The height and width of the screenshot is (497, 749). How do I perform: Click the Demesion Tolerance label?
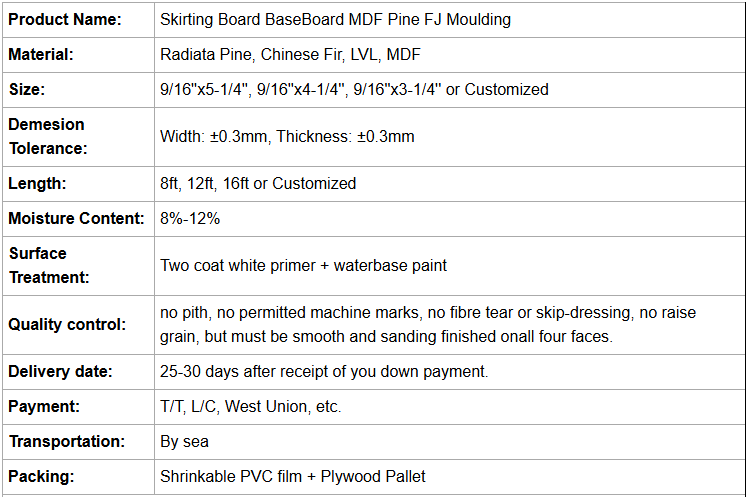(x=48, y=137)
